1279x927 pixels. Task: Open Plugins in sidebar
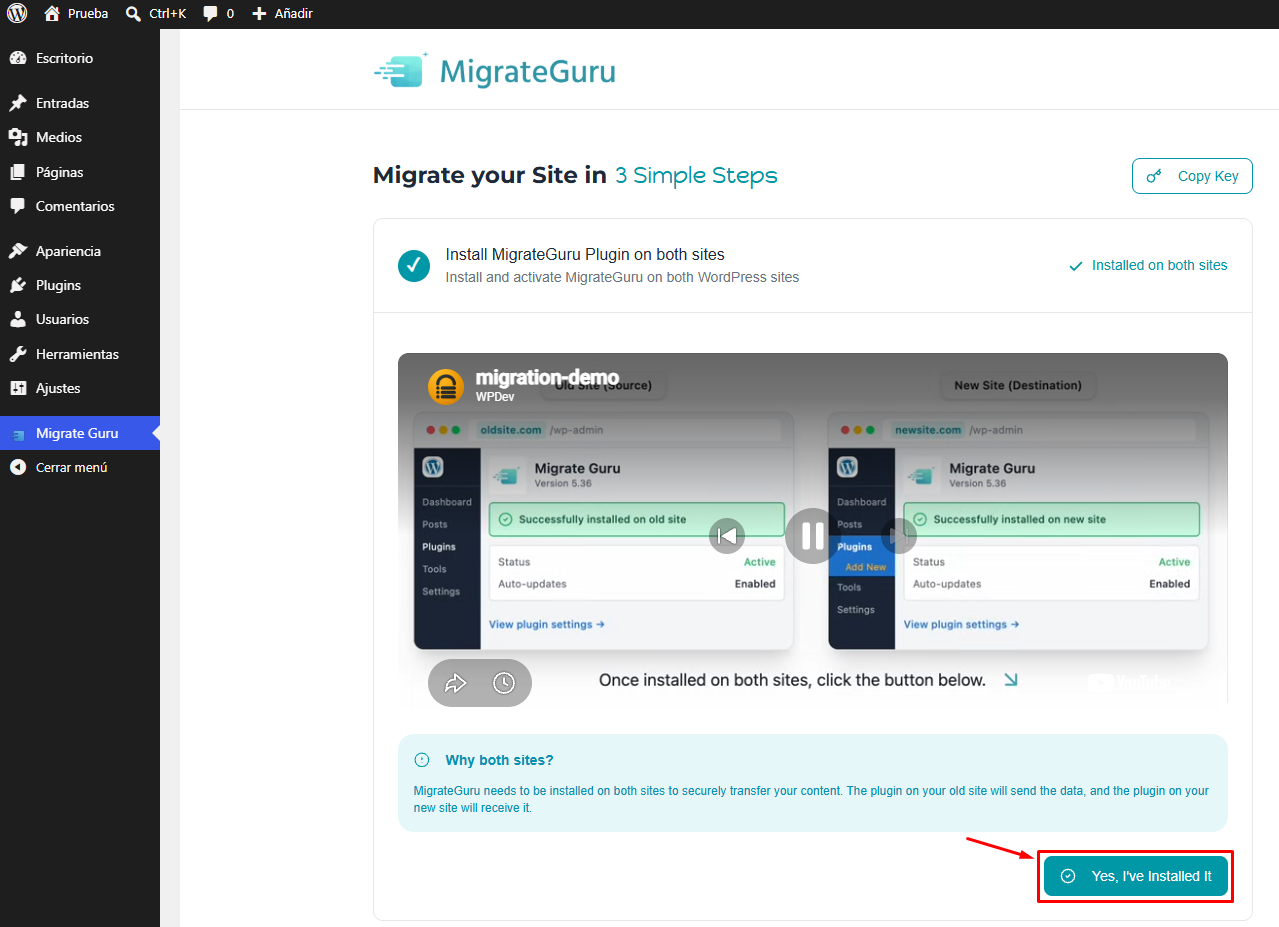point(80,285)
